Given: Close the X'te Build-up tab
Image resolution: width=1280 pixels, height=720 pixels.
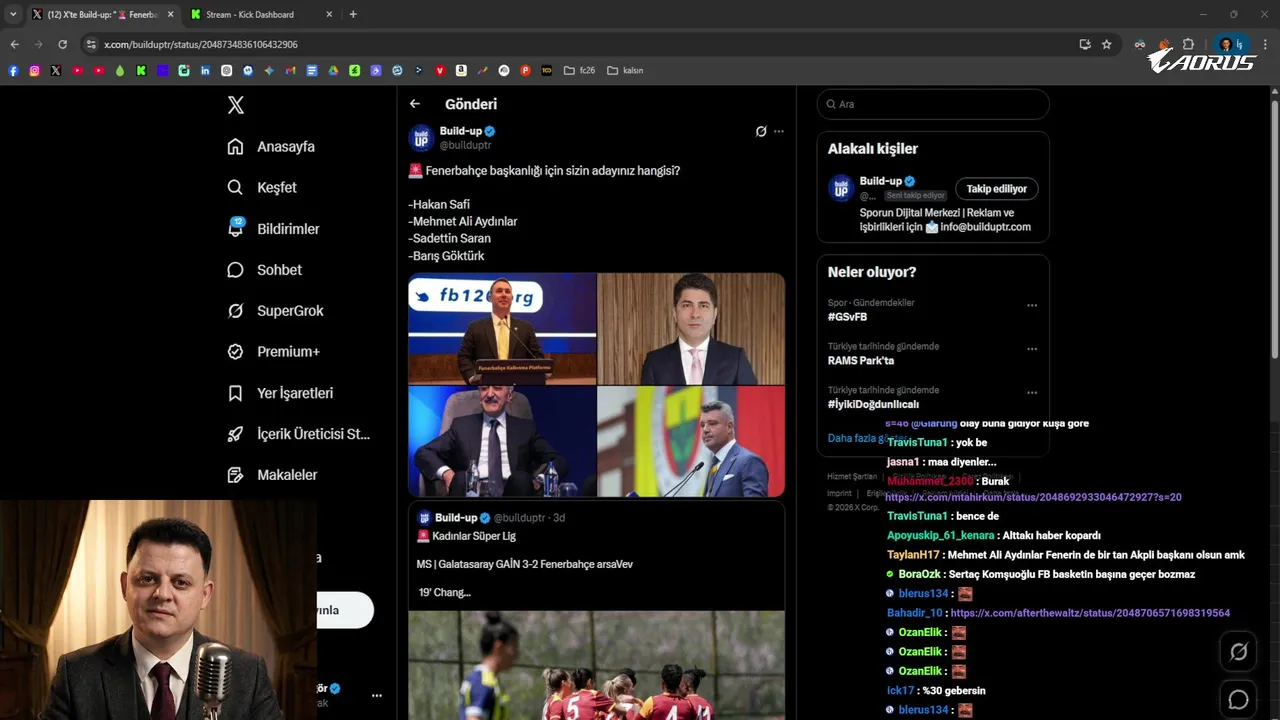Looking at the screenshot, I should (x=170, y=14).
